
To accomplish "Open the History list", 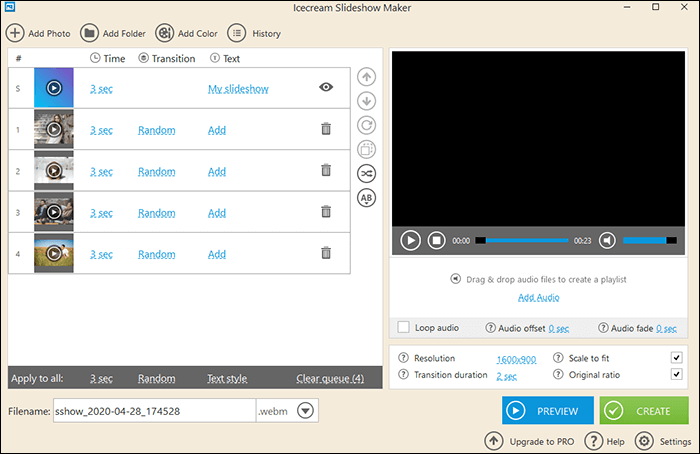I will click(x=237, y=33).
